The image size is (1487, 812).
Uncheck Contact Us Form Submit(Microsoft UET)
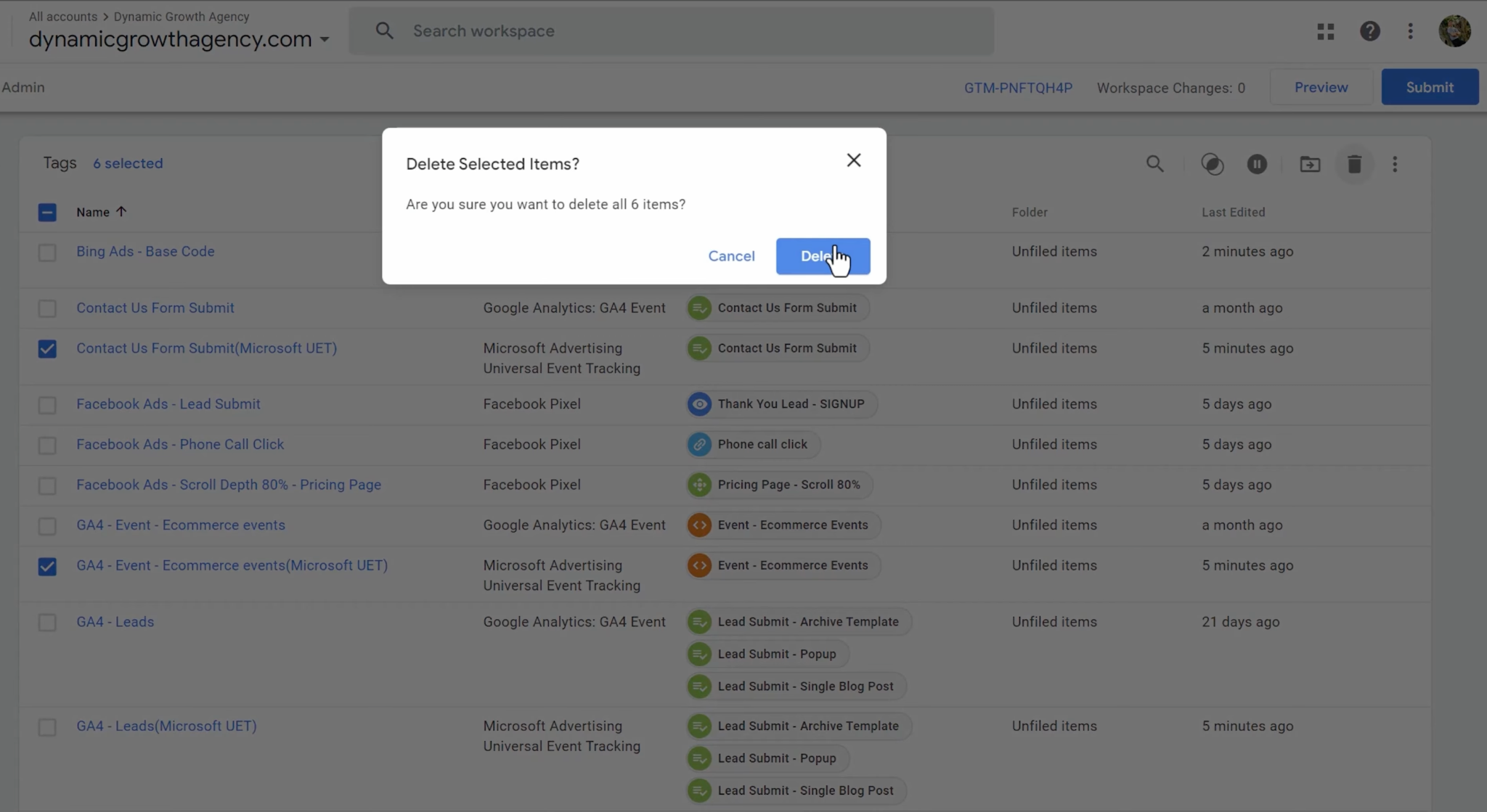[47, 349]
